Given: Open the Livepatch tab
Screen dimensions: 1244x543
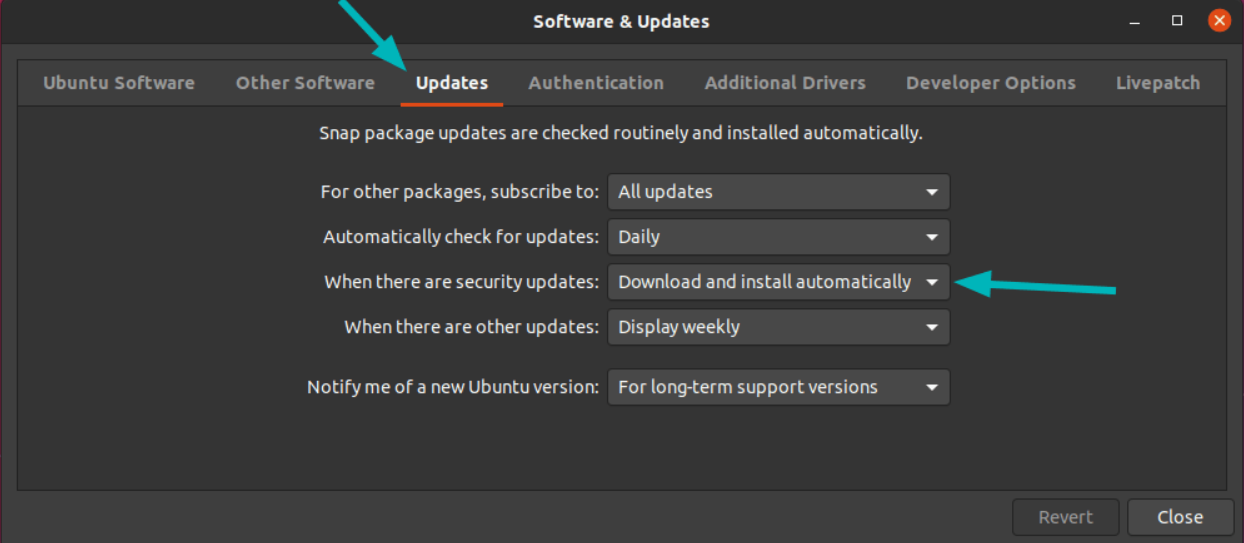Looking at the screenshot, I should pyautogui.click(x=1158, y=83).
